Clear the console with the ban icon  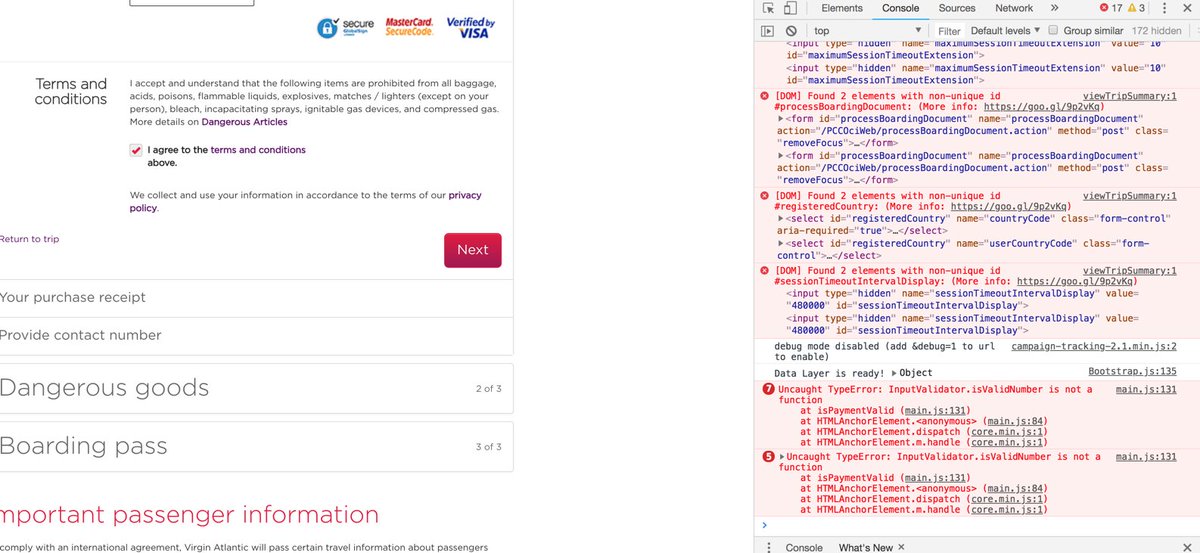791,31
